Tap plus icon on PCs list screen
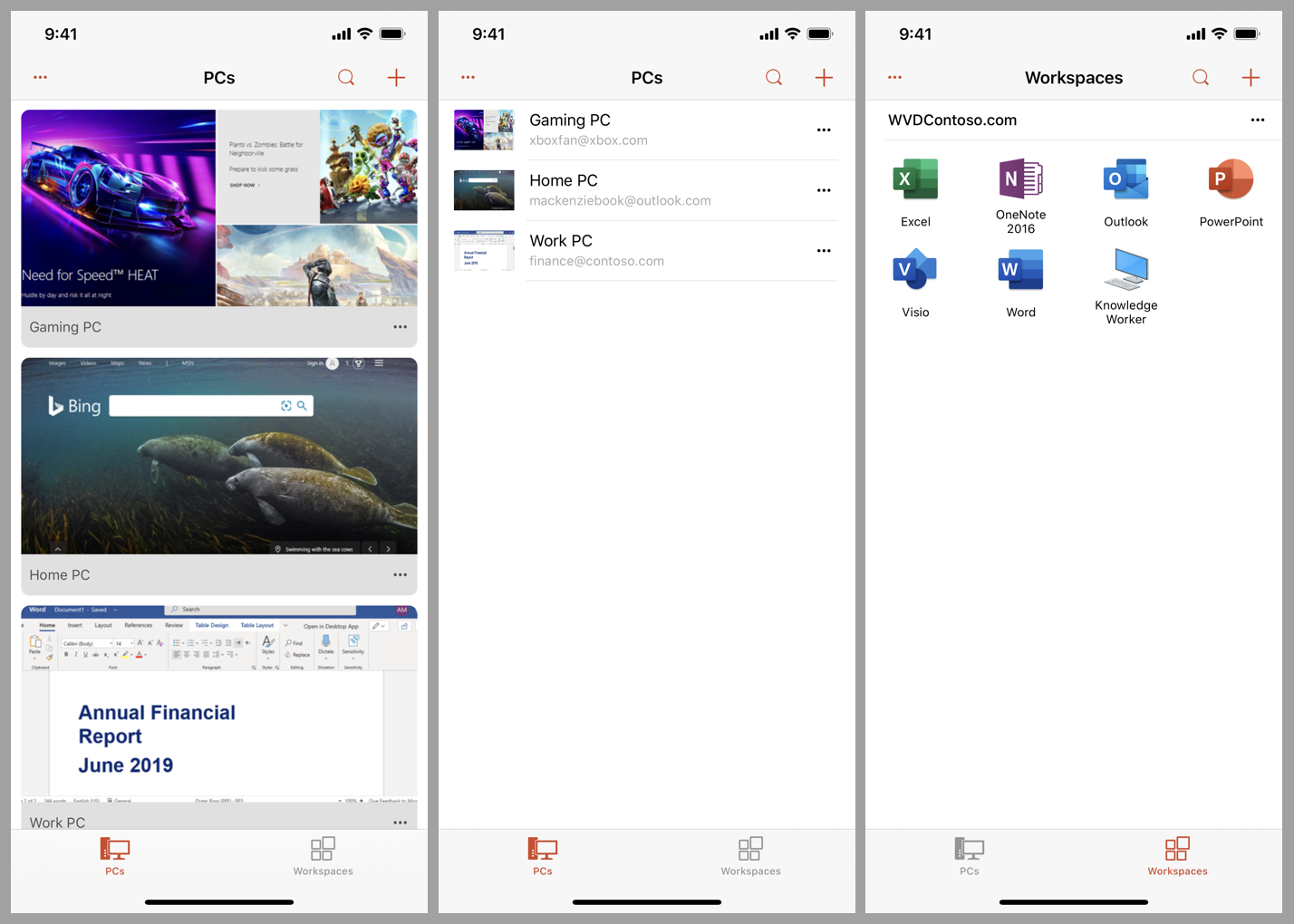The image size is (1294, 924). click(824, 78)
